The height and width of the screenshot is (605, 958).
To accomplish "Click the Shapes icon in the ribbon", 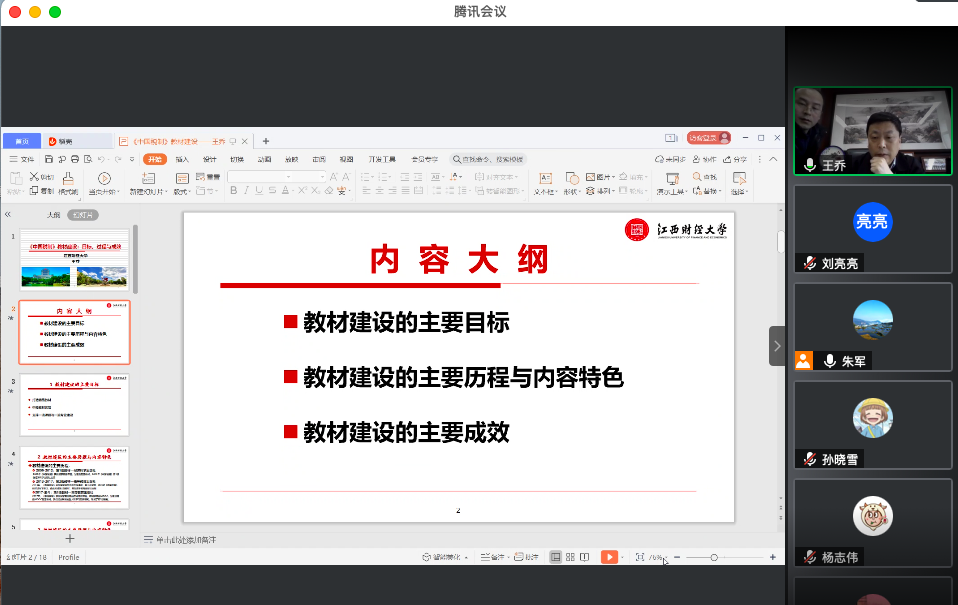I will (571, 178).
